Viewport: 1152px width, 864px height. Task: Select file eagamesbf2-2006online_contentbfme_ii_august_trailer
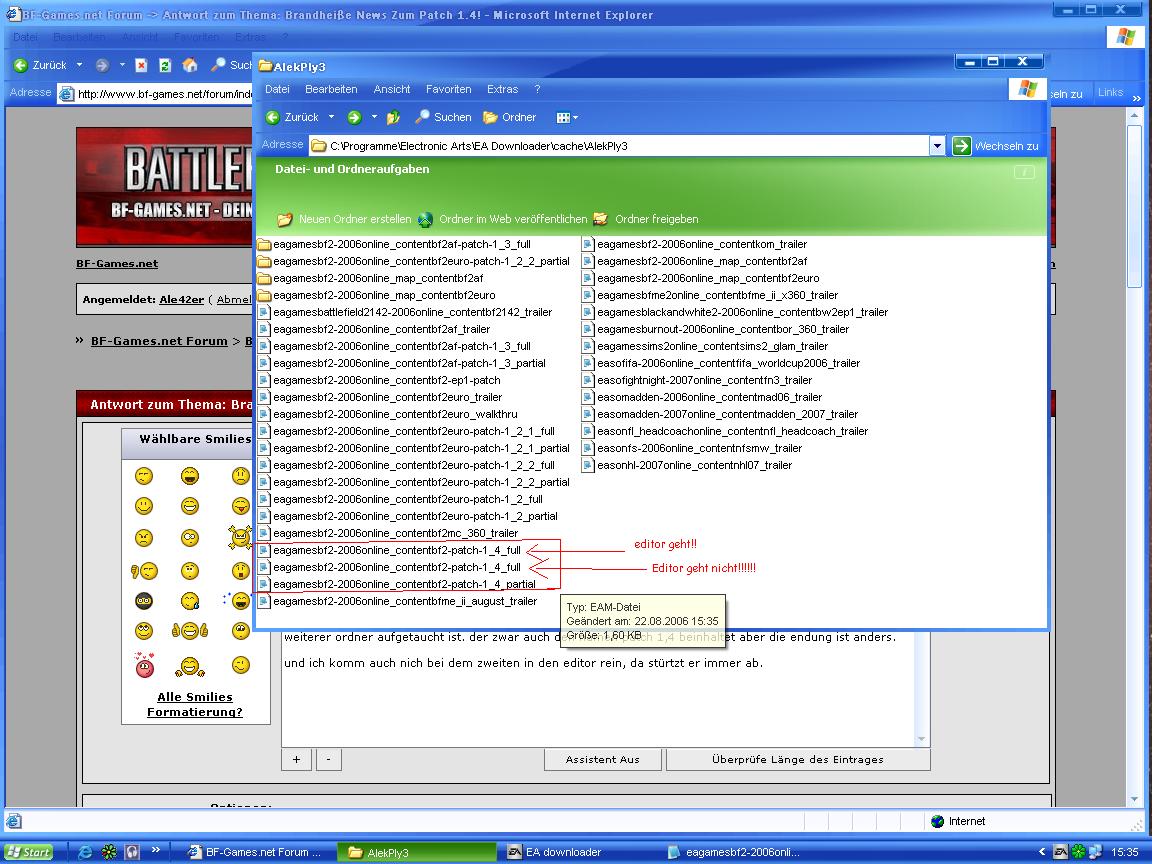(397, 601)
